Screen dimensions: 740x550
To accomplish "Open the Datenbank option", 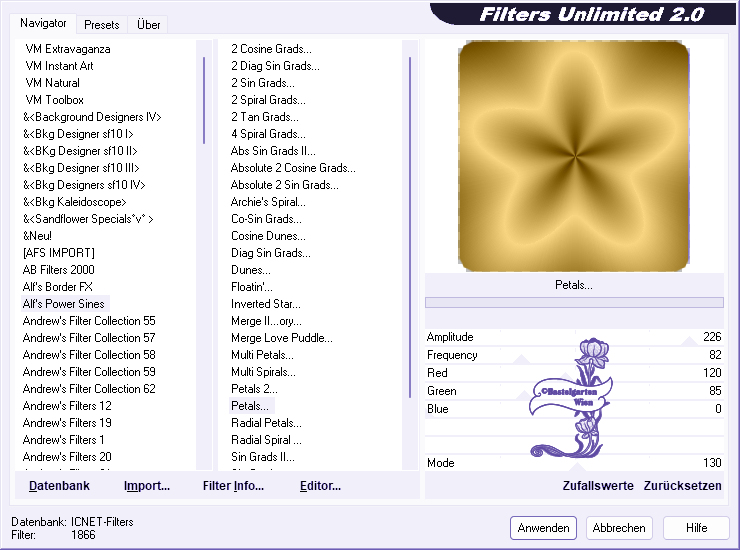I will pyautogui.click(x=59, y=486).
